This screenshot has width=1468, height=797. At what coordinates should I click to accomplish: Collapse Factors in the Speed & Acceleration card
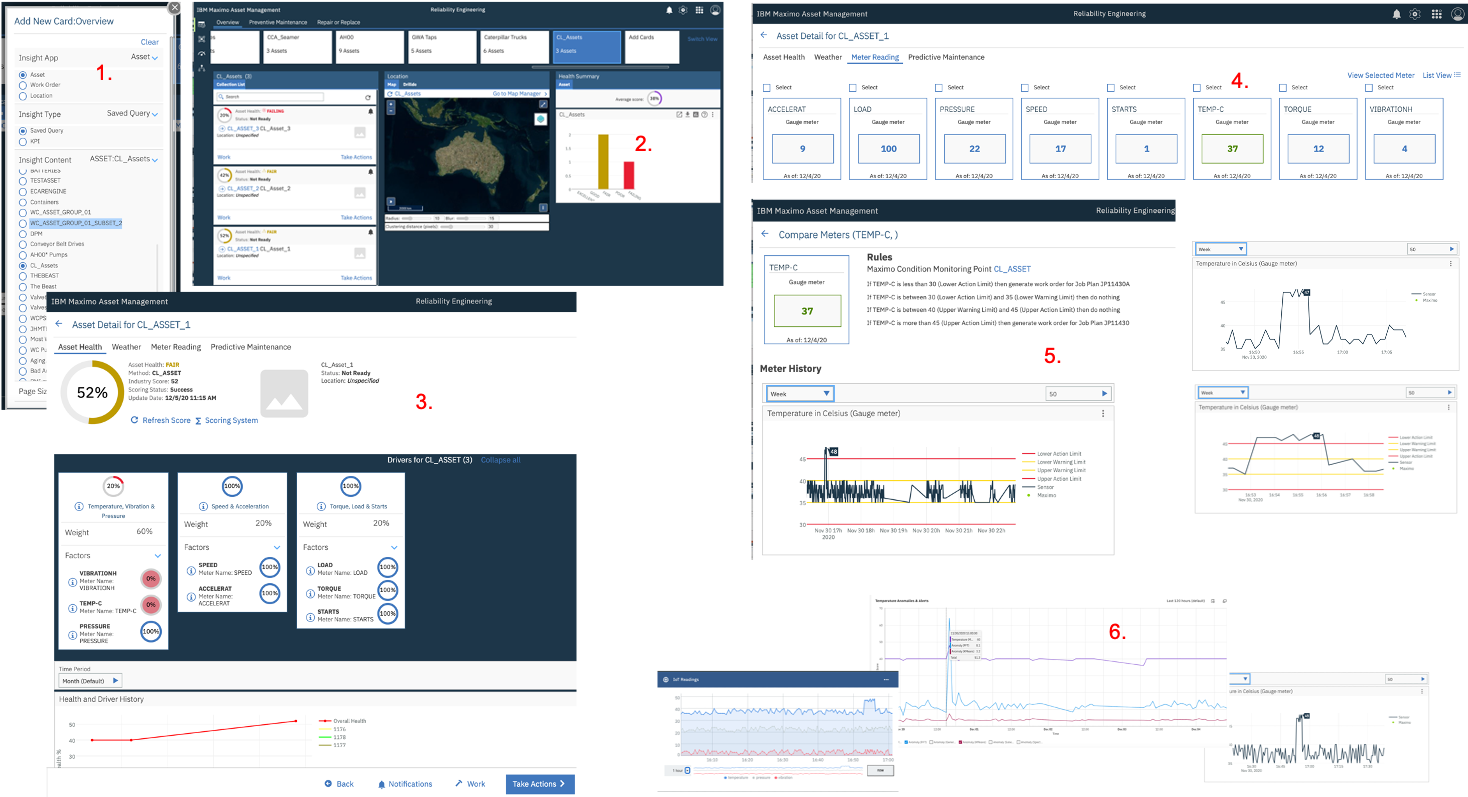(277, 547)
